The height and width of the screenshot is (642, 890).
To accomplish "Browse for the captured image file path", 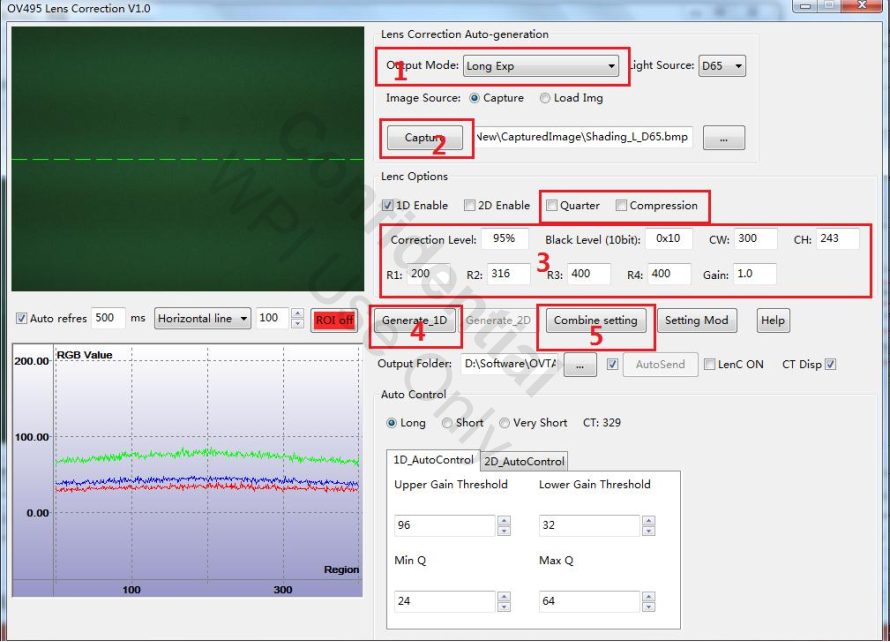I will pyautogui.click(x=723, y=139).
